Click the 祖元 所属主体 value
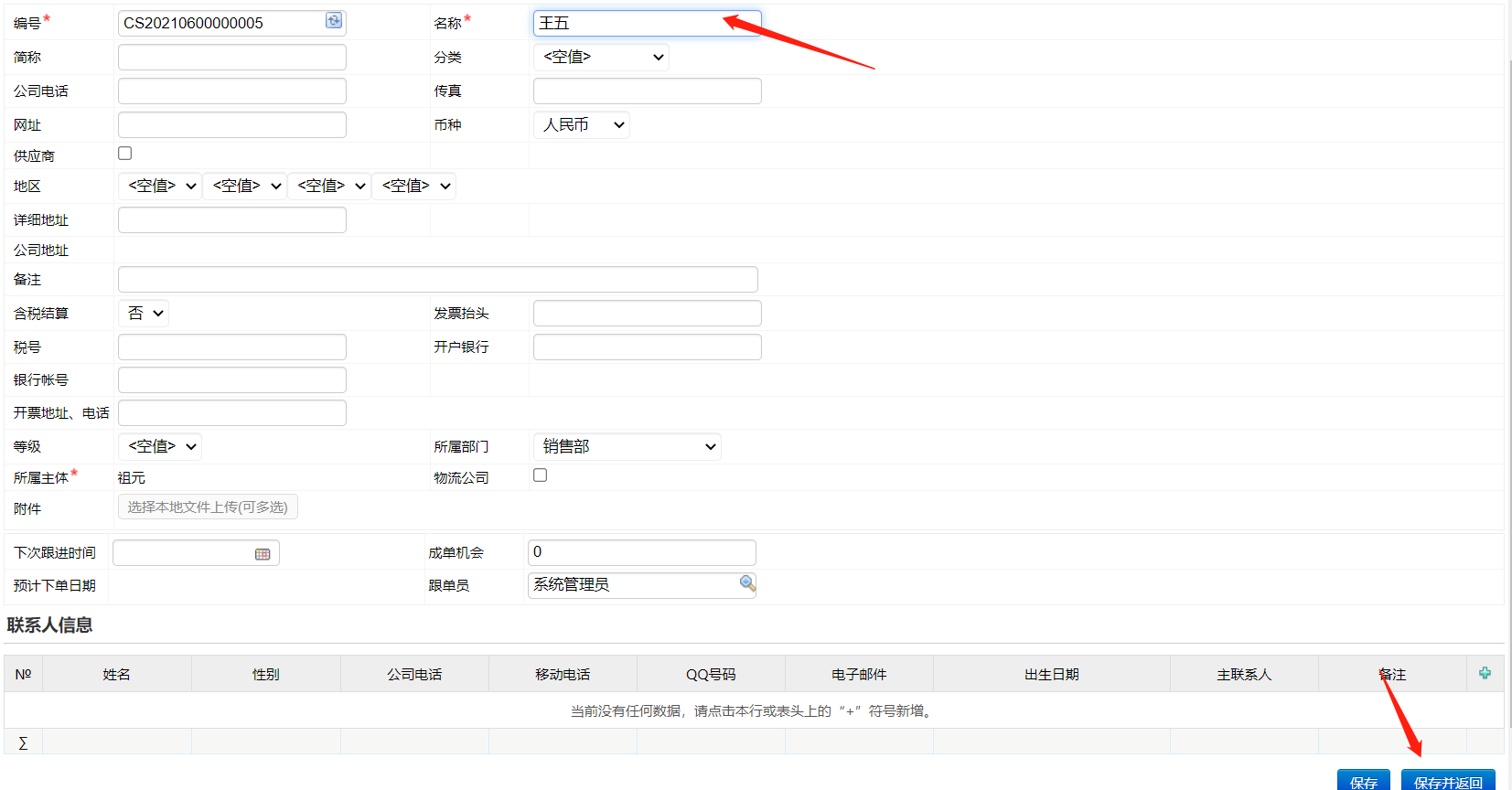 pos(132,477)
